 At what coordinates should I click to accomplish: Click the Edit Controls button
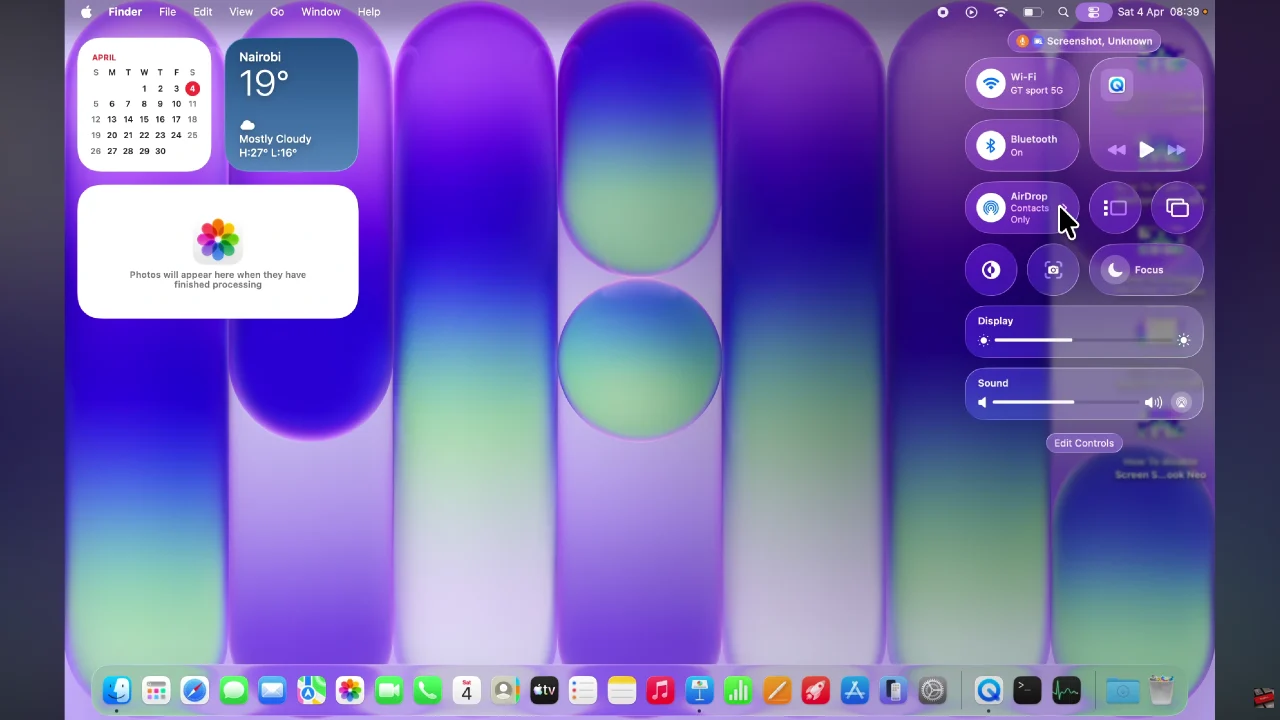point(1083,443)
